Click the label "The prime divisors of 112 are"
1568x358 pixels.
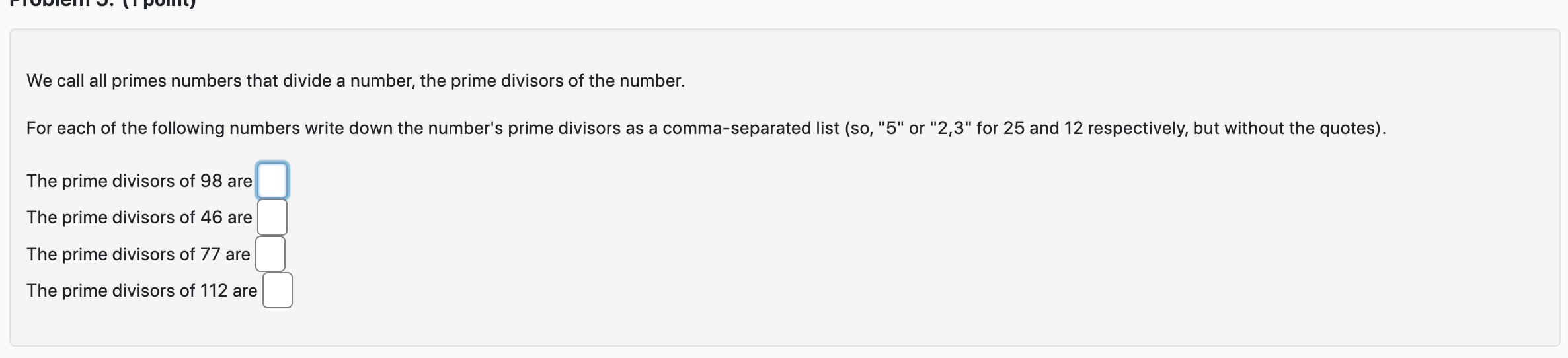142,291
